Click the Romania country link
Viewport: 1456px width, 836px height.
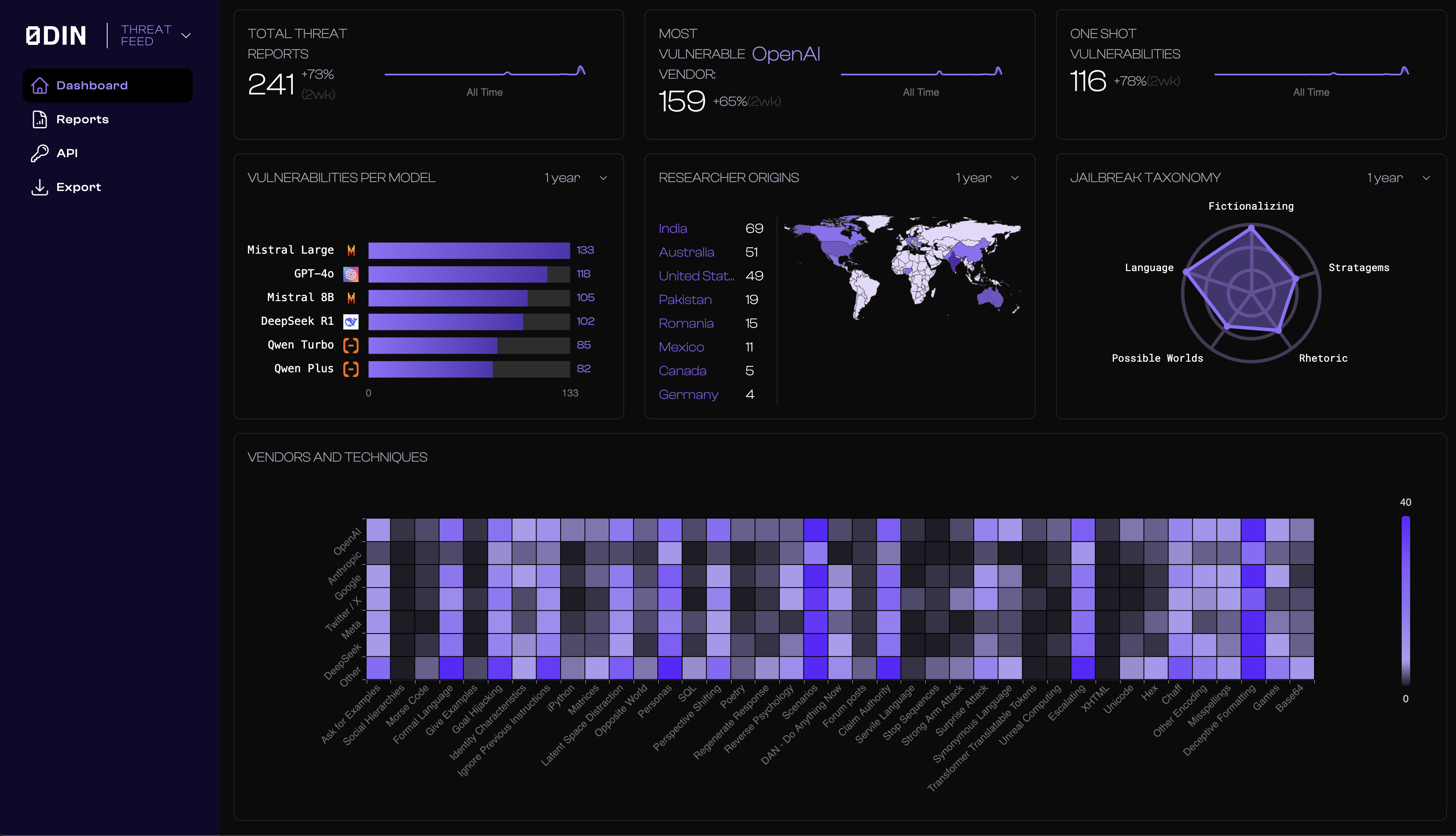(686, 324)
